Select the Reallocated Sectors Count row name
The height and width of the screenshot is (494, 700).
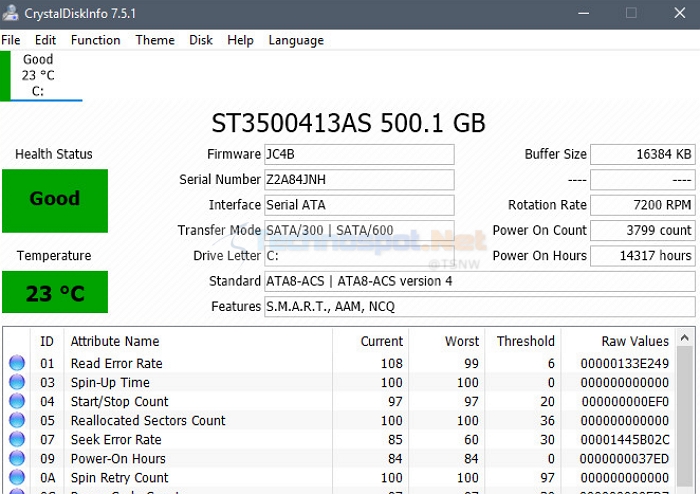pyautogui.click(x=148, y=420)
